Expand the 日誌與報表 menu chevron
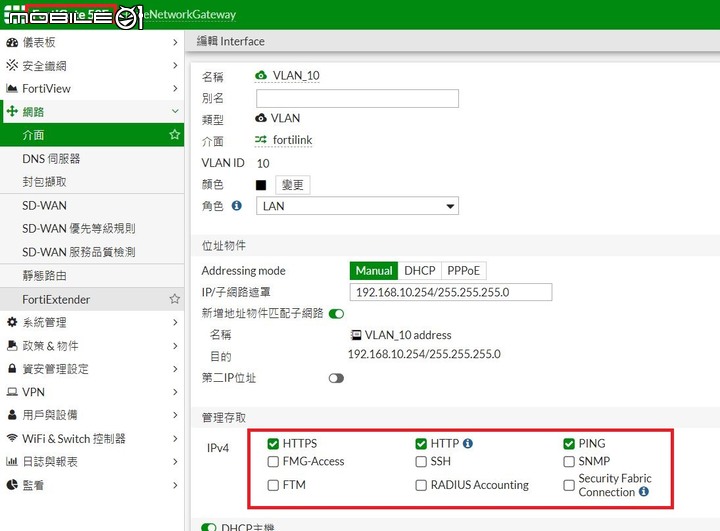Image resolution: width=720 pixels, height=531 pixels. tap(175, 461)
